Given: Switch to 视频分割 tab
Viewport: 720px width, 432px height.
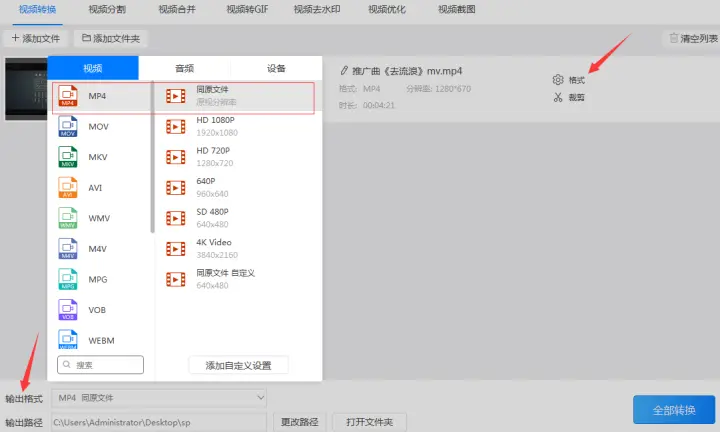Looking at the screenshot, I should (107, 10).
